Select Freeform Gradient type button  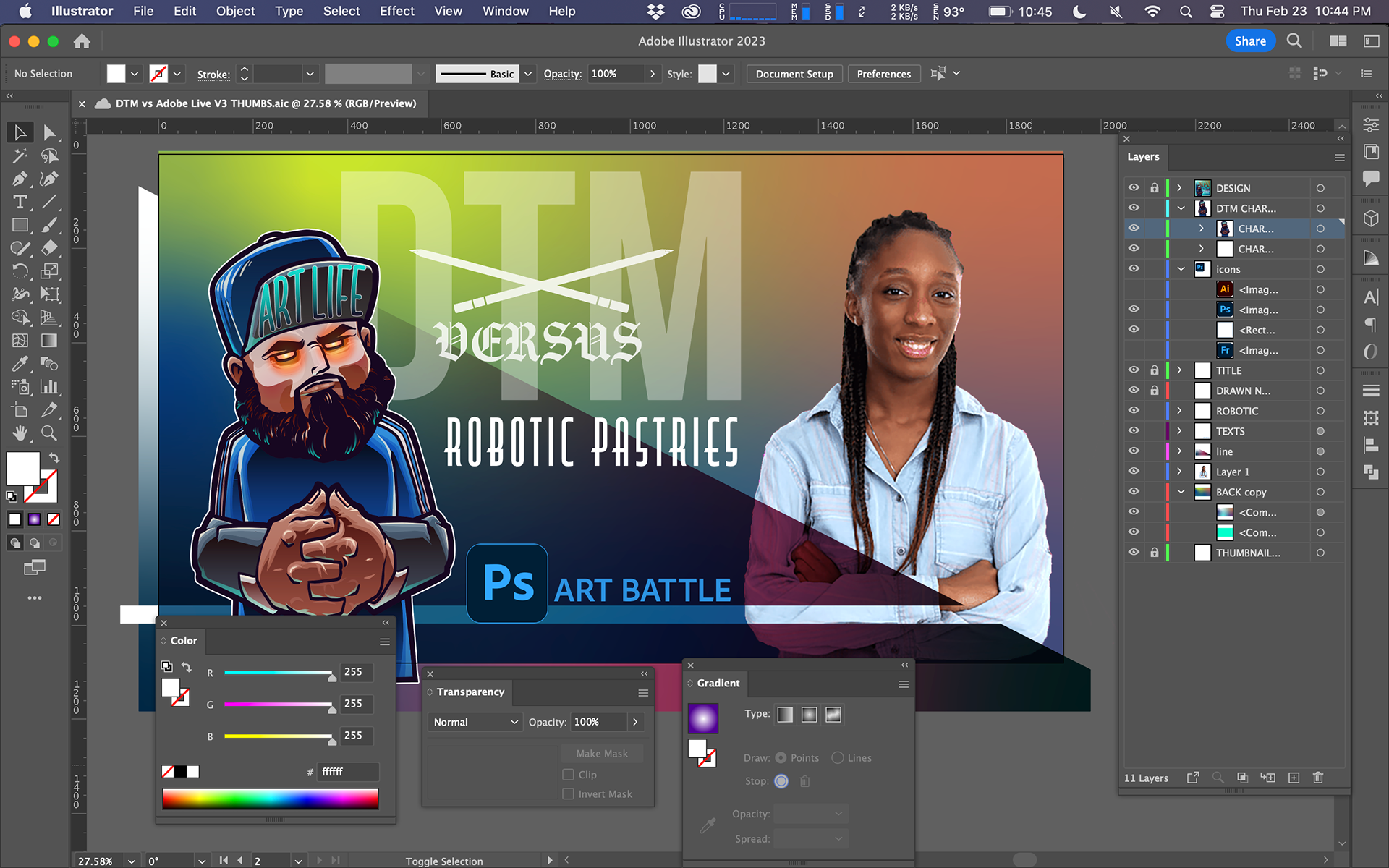click(x=833, y=715)
